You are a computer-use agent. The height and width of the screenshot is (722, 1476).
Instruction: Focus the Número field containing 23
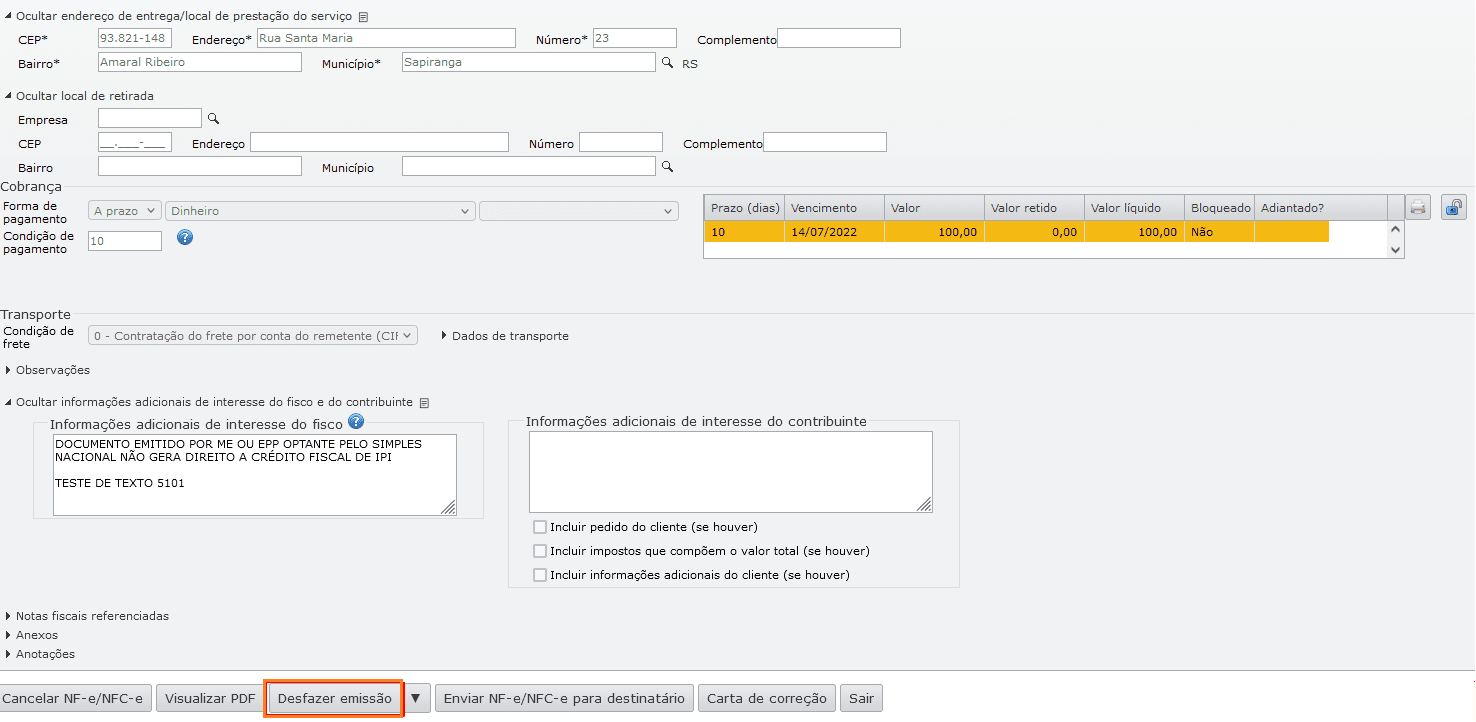tap(635, 38)
